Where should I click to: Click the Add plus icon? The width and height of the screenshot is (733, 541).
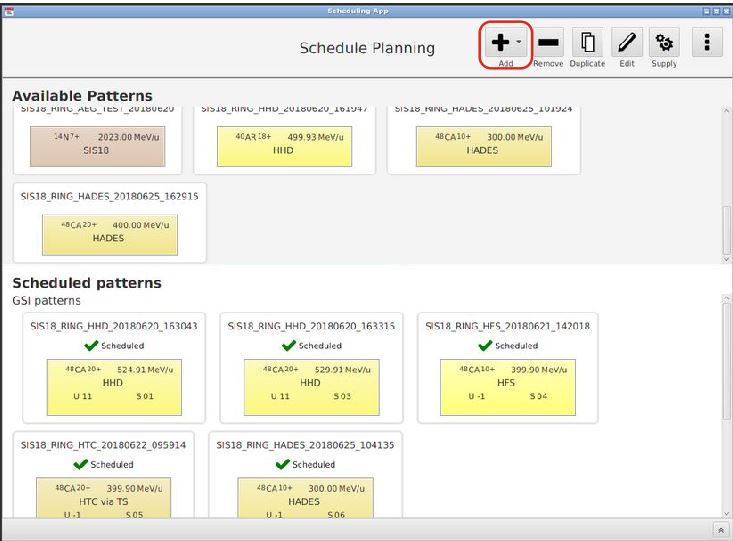pos(500,42)
